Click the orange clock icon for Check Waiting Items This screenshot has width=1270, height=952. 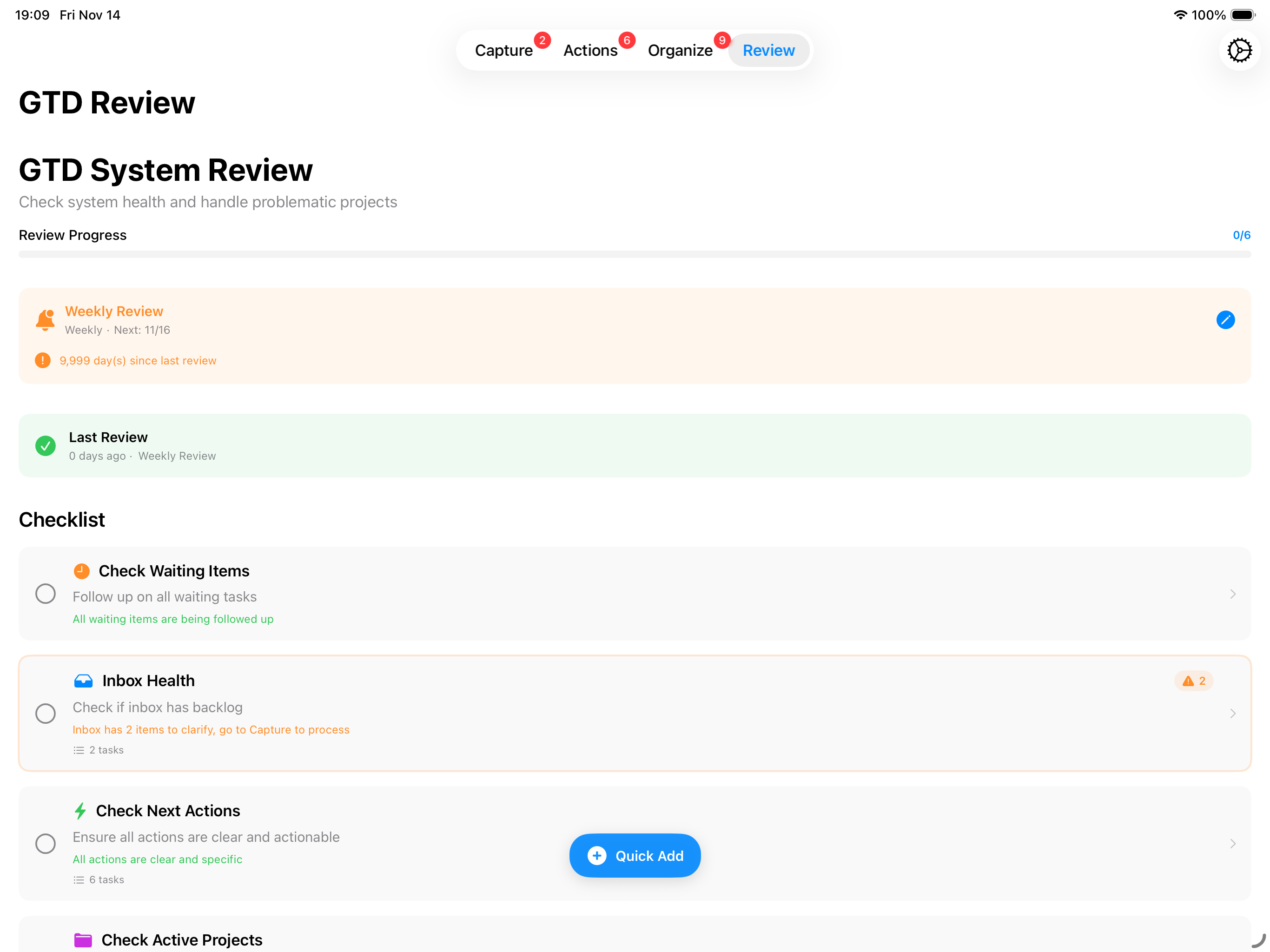coord(81,571)
